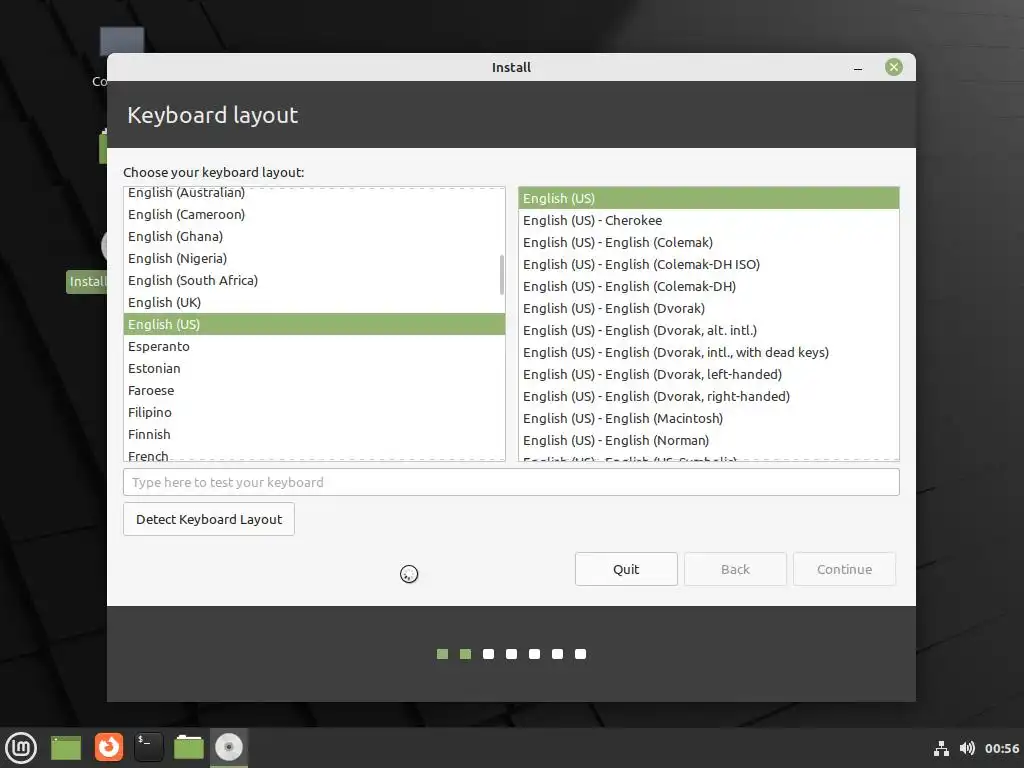Screen dimensions: 1024x768
Task: Open the Linux Mint start menu
Action: pos(21,747)
